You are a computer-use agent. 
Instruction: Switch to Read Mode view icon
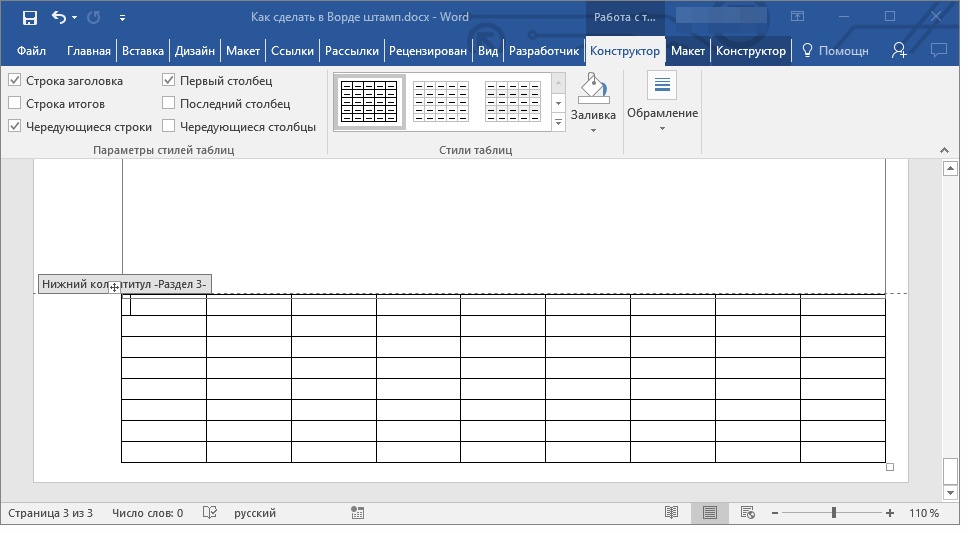coord(671,513)
